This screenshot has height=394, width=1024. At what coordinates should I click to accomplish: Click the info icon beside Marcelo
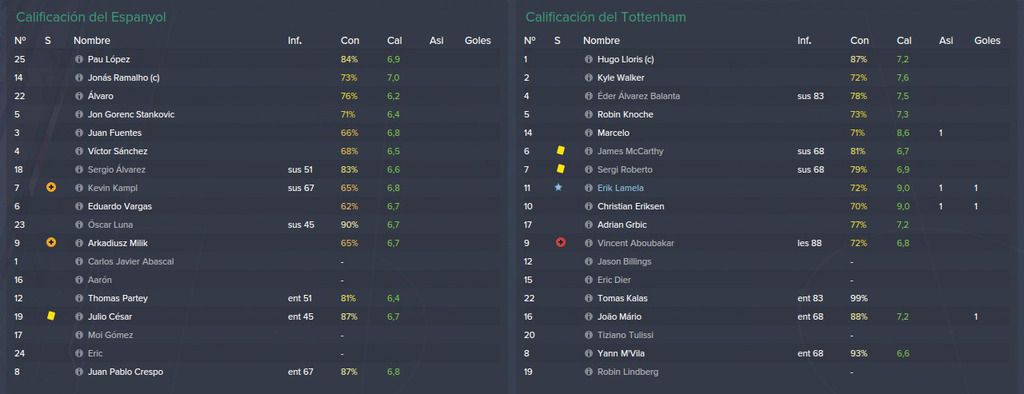pyautogui.click(x=589, y=133)
